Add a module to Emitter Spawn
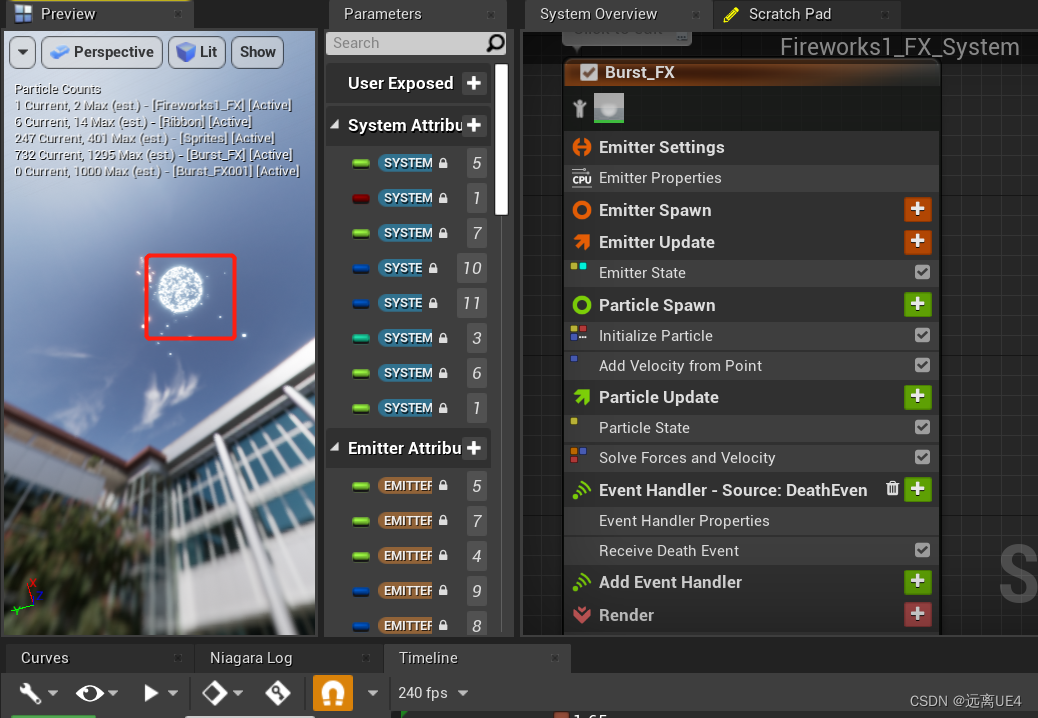Screen dimensions: 1038x718 point(918,209)
